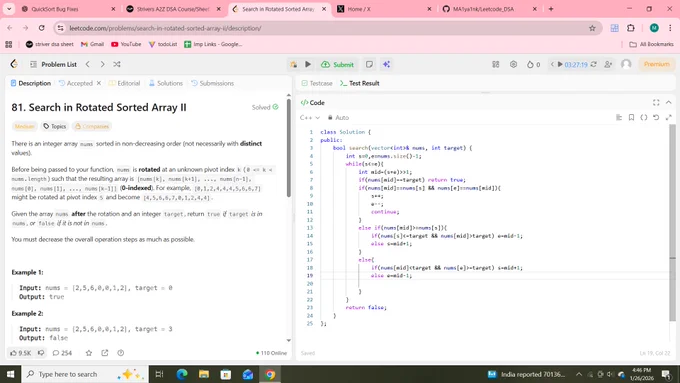
Task: Open the notes icon next to Submit
Action: pyautogui.click(x=369, y=64)
